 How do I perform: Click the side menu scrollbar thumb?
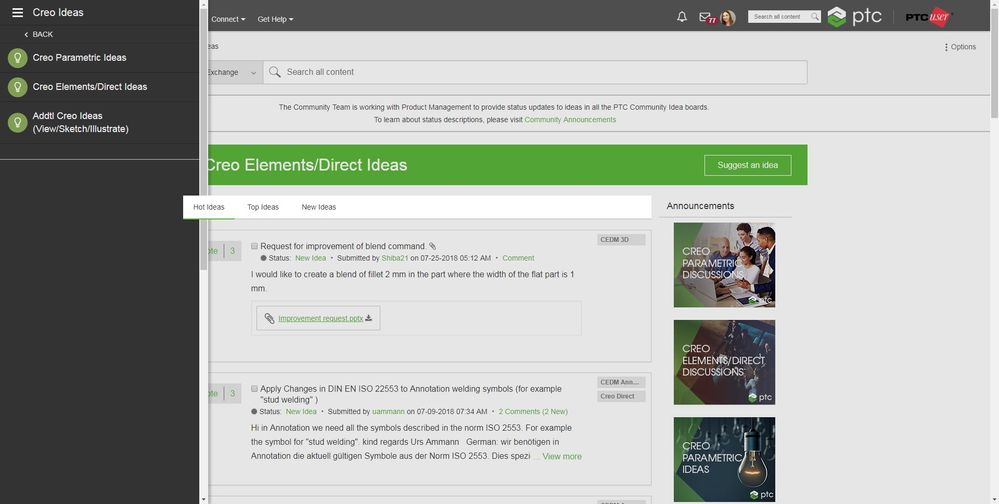tap(204, 139)
